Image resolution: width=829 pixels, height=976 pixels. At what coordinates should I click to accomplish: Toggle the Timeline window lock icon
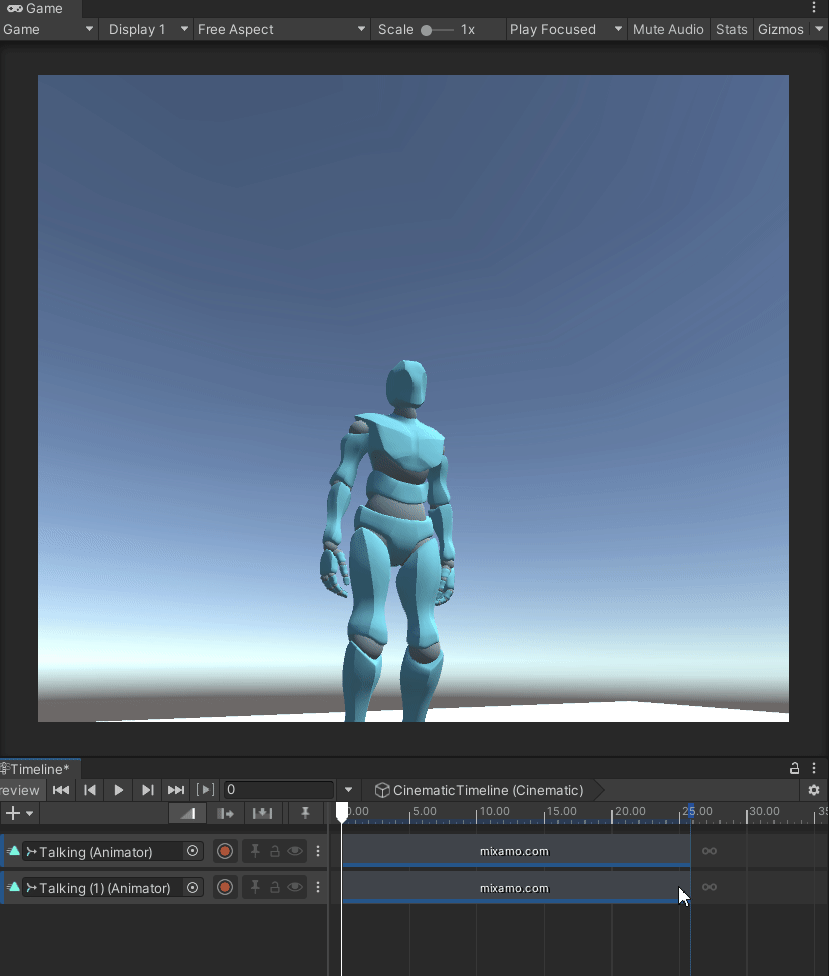coord(795,768)
